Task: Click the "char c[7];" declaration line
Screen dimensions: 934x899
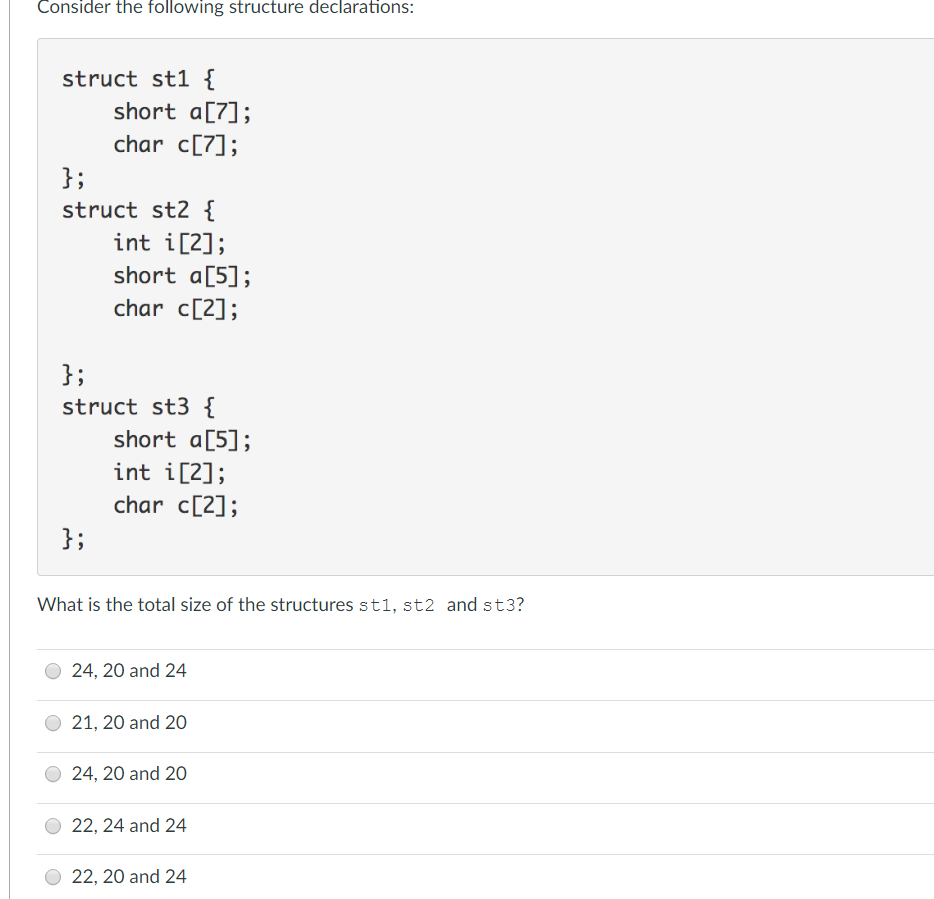Action: click(x=176, y=144)
